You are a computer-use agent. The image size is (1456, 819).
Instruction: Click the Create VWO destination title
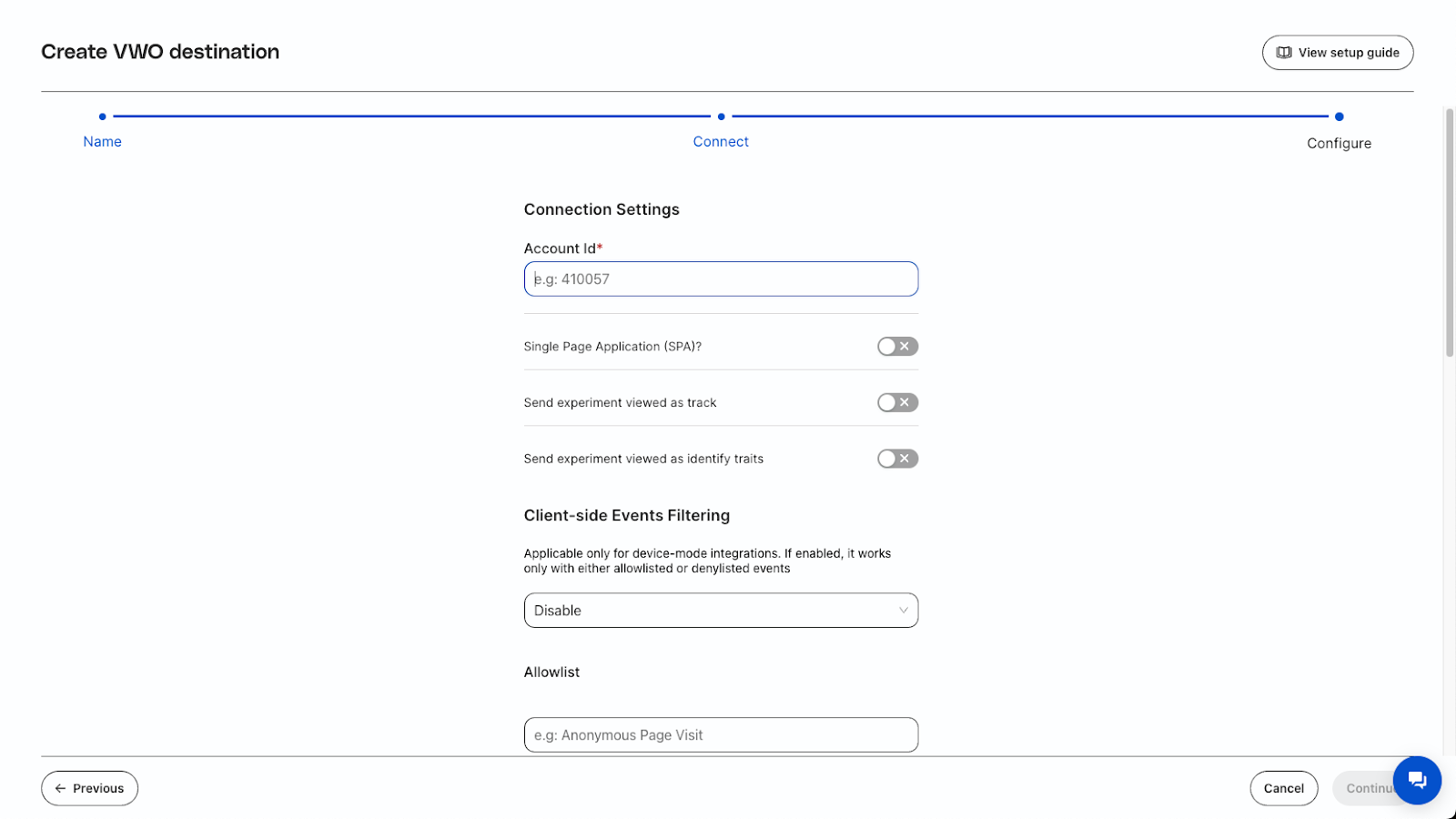click(x=160, y=52)
